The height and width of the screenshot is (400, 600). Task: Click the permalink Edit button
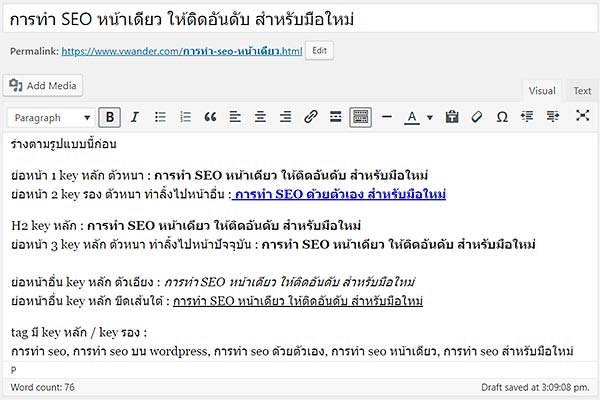pos(319,51)
